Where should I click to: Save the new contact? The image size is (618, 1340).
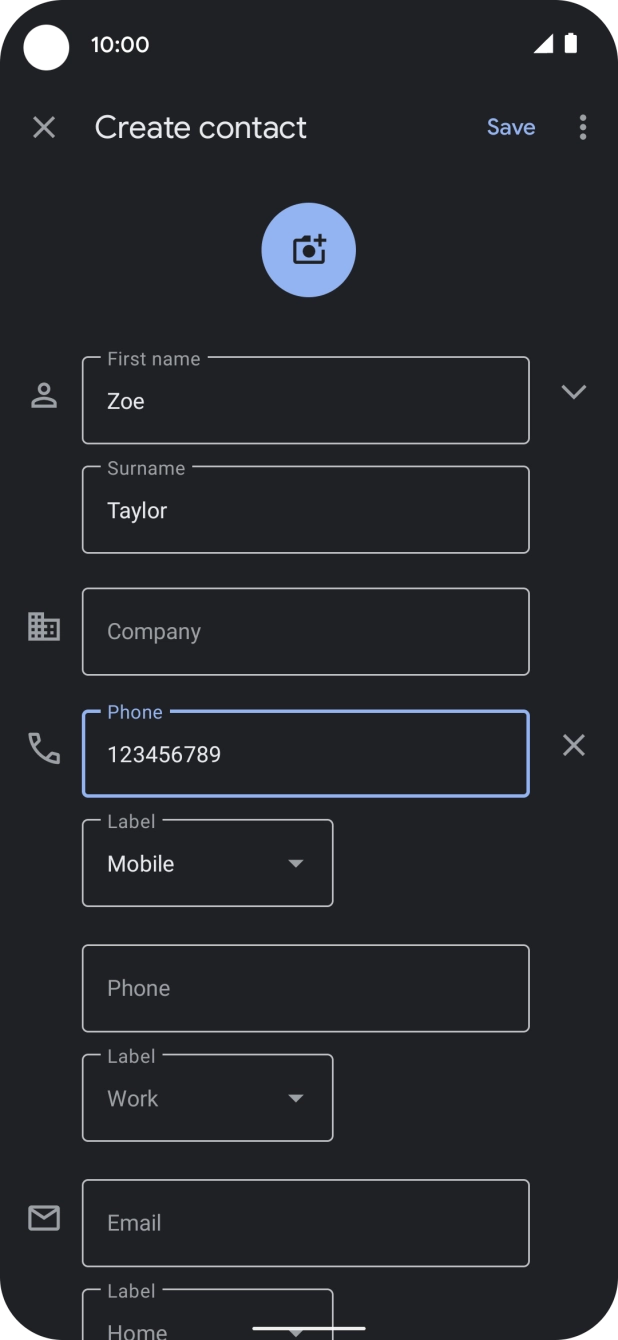point(510,127)
